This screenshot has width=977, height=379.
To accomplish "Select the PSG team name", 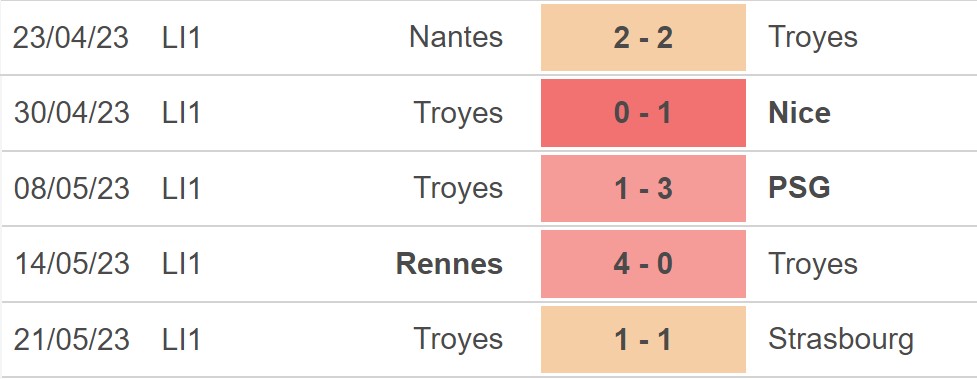I will pyautogui.click(x=799, y=188).
